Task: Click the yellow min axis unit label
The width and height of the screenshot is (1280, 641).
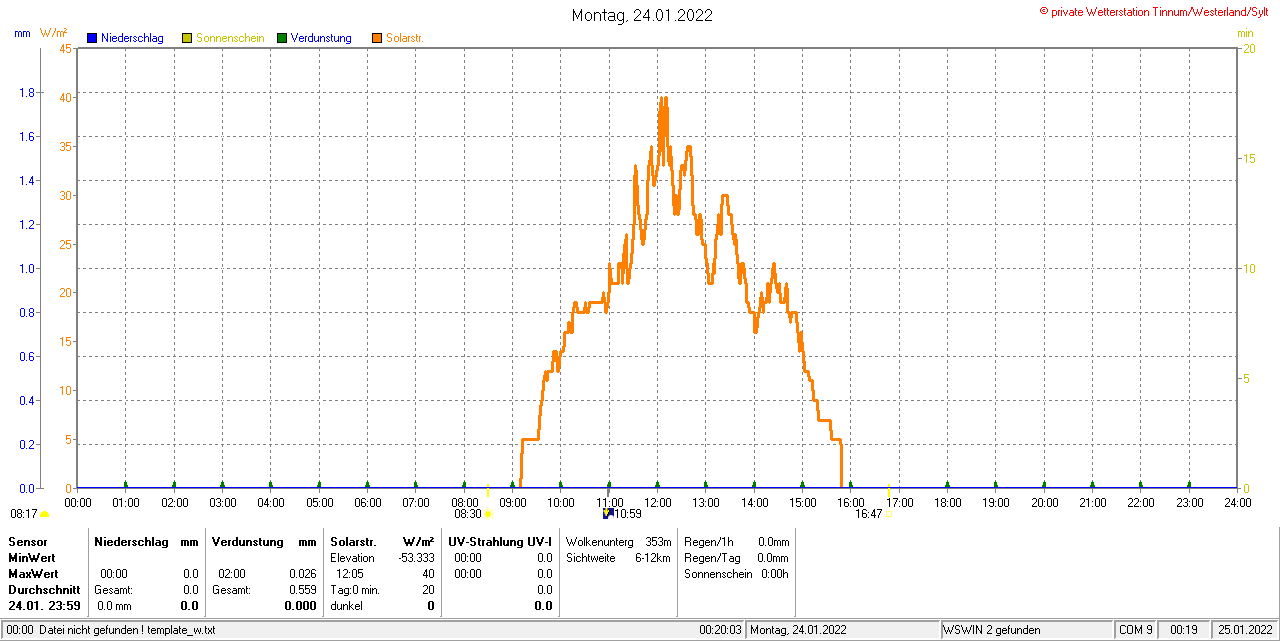Action: point(1245,33)
